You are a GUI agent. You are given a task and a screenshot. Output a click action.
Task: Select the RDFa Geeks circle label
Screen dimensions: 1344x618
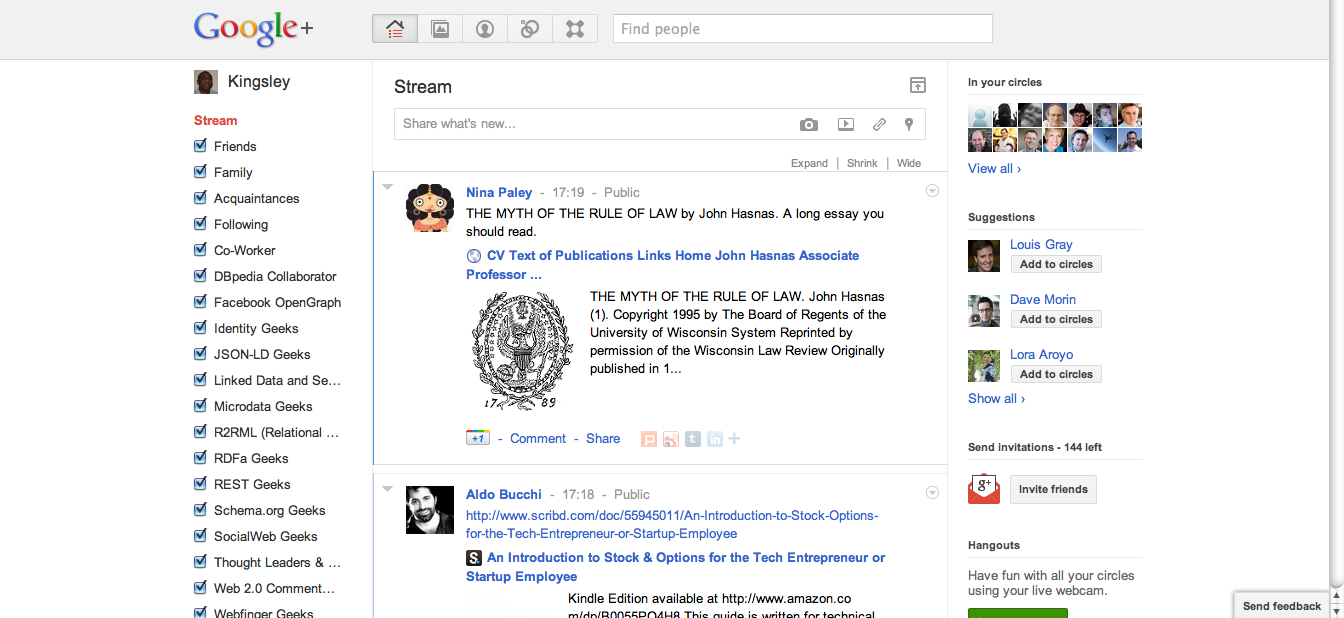(251, 458)
